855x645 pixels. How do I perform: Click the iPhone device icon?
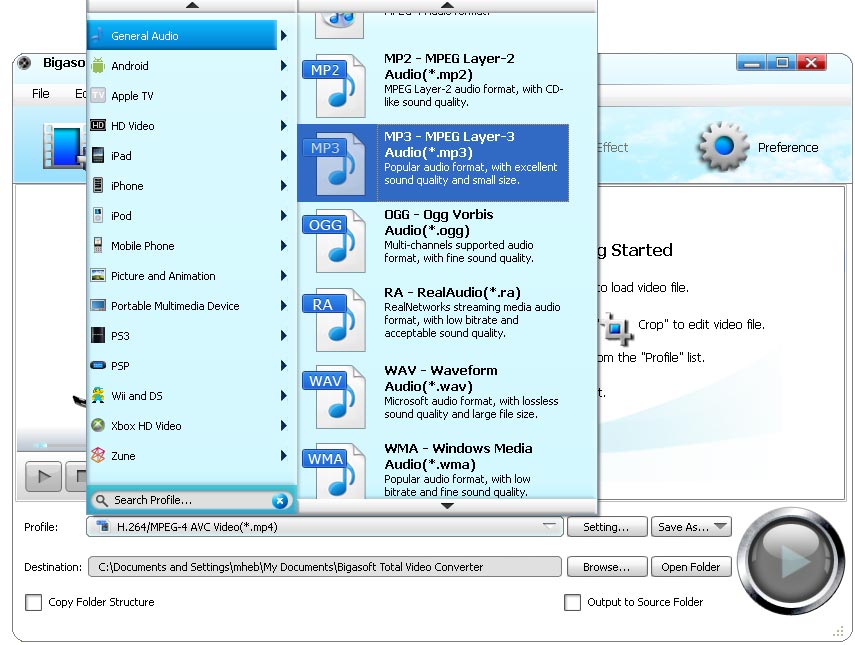pos(98,185)
